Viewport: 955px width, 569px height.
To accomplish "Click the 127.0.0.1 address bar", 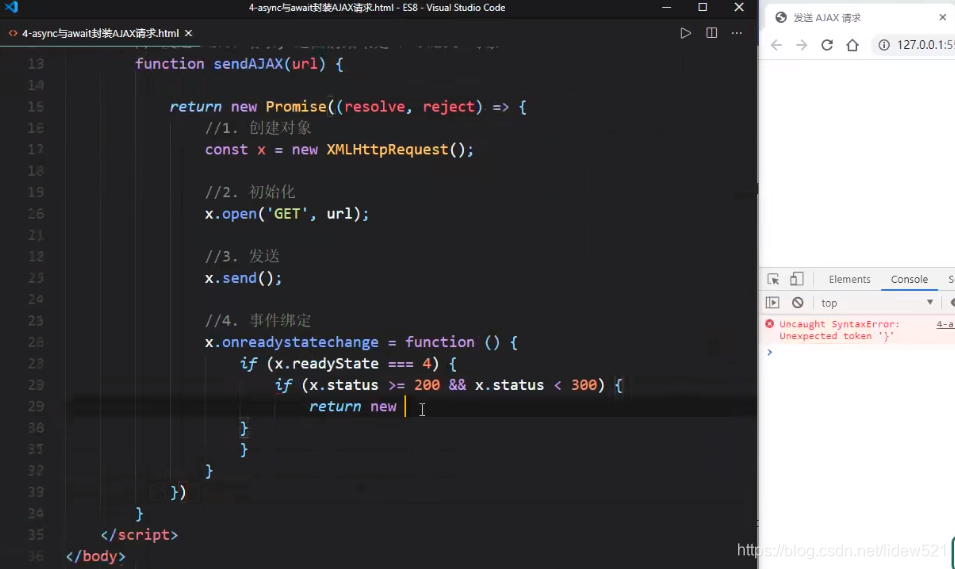I will click(x=925, y=45).
